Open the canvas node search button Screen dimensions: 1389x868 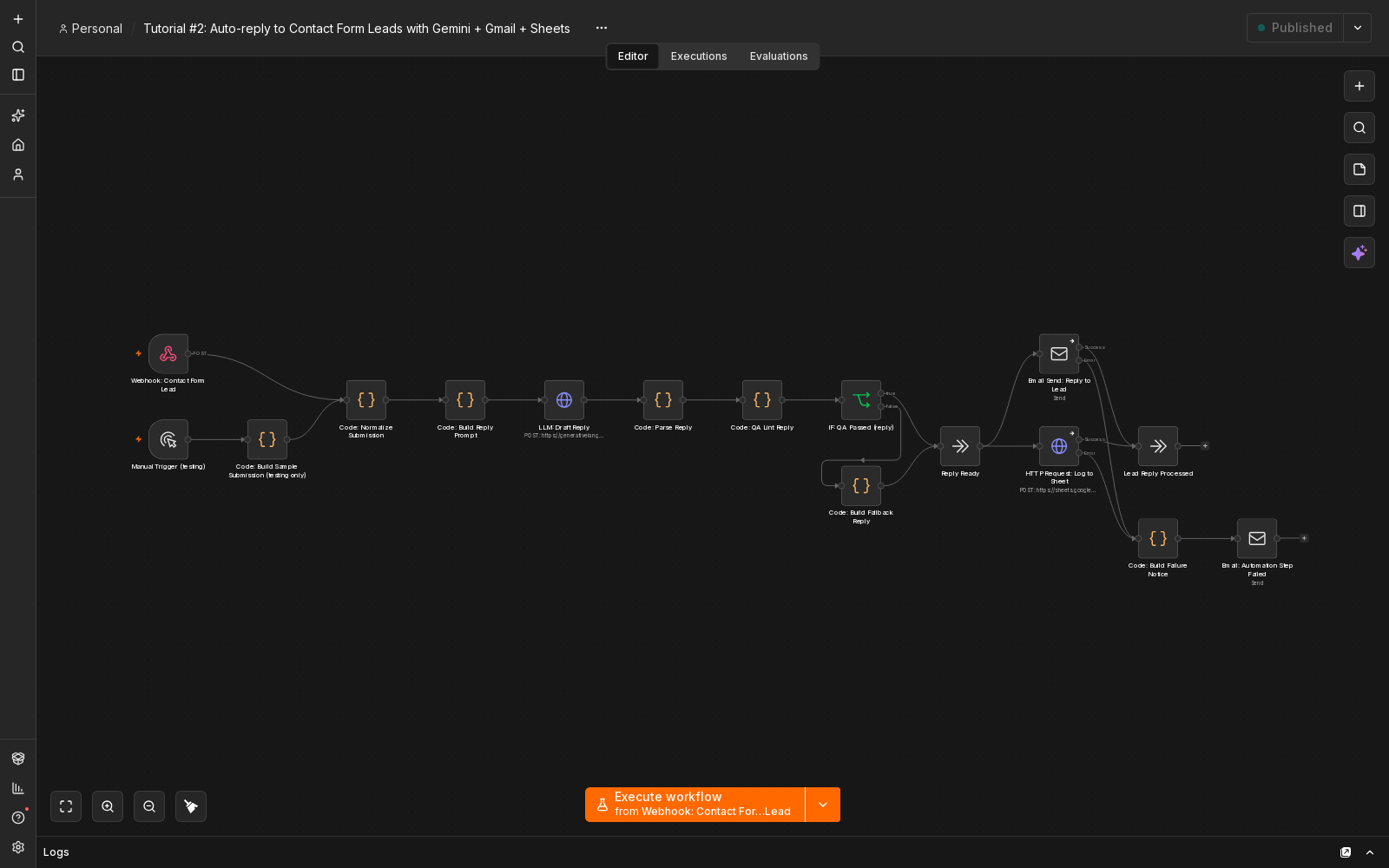(x=1359, y=128)
